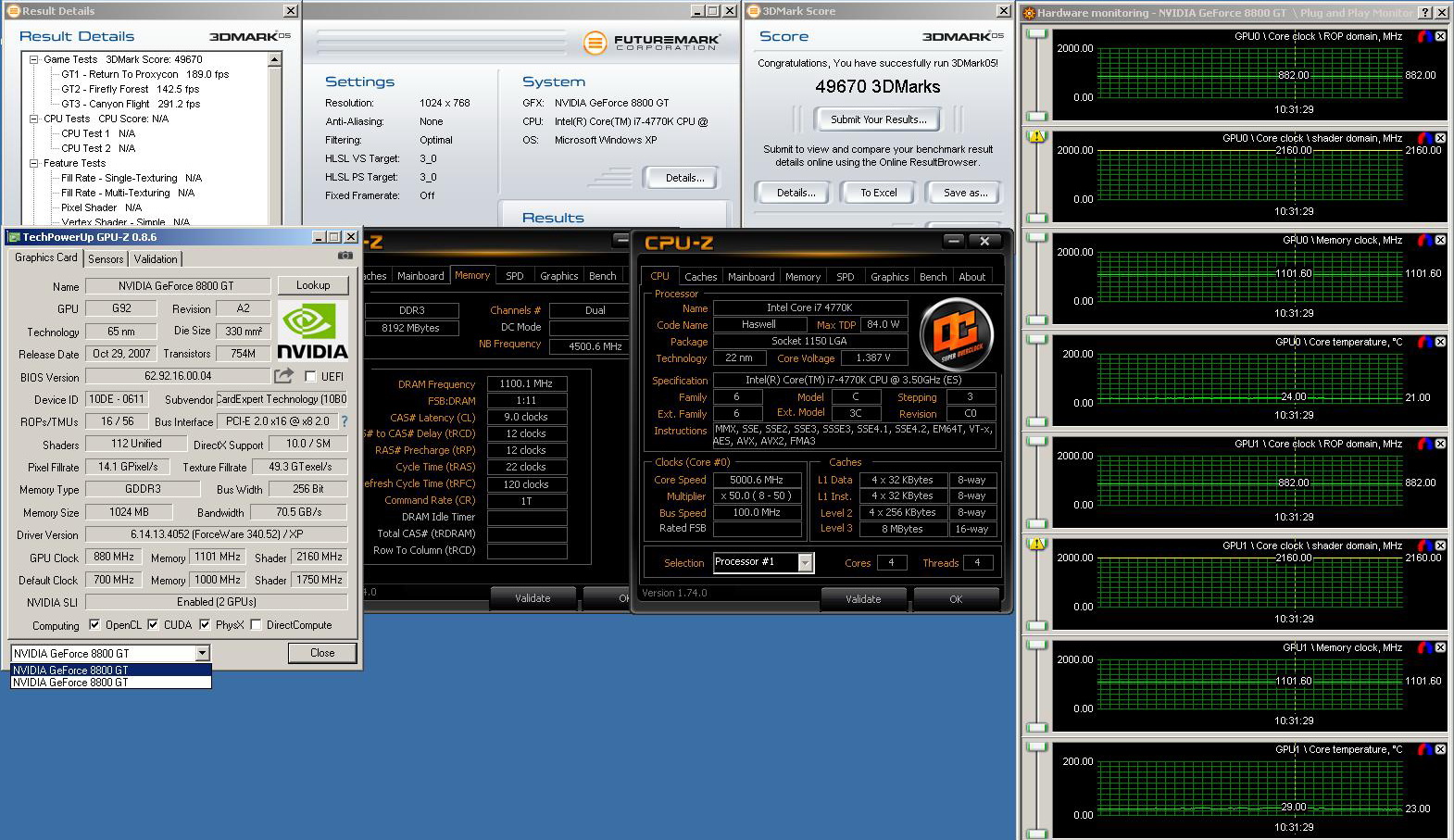The width and height of the screenshot is (1454, 840).
Task: Select GT3 - Canyon Flight tree row
Action: pos(131,104)
